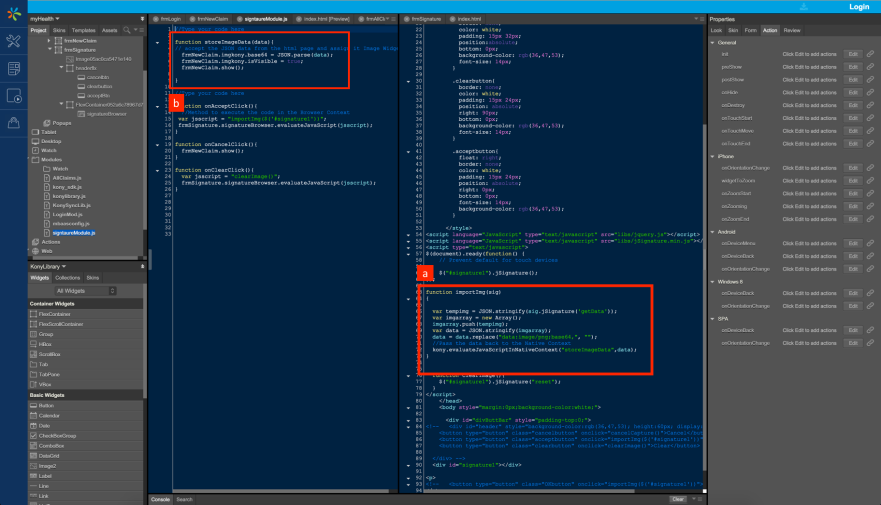The image size is (881, 505).
Task: Click the Login link at top right
Action: coord(858,7)
